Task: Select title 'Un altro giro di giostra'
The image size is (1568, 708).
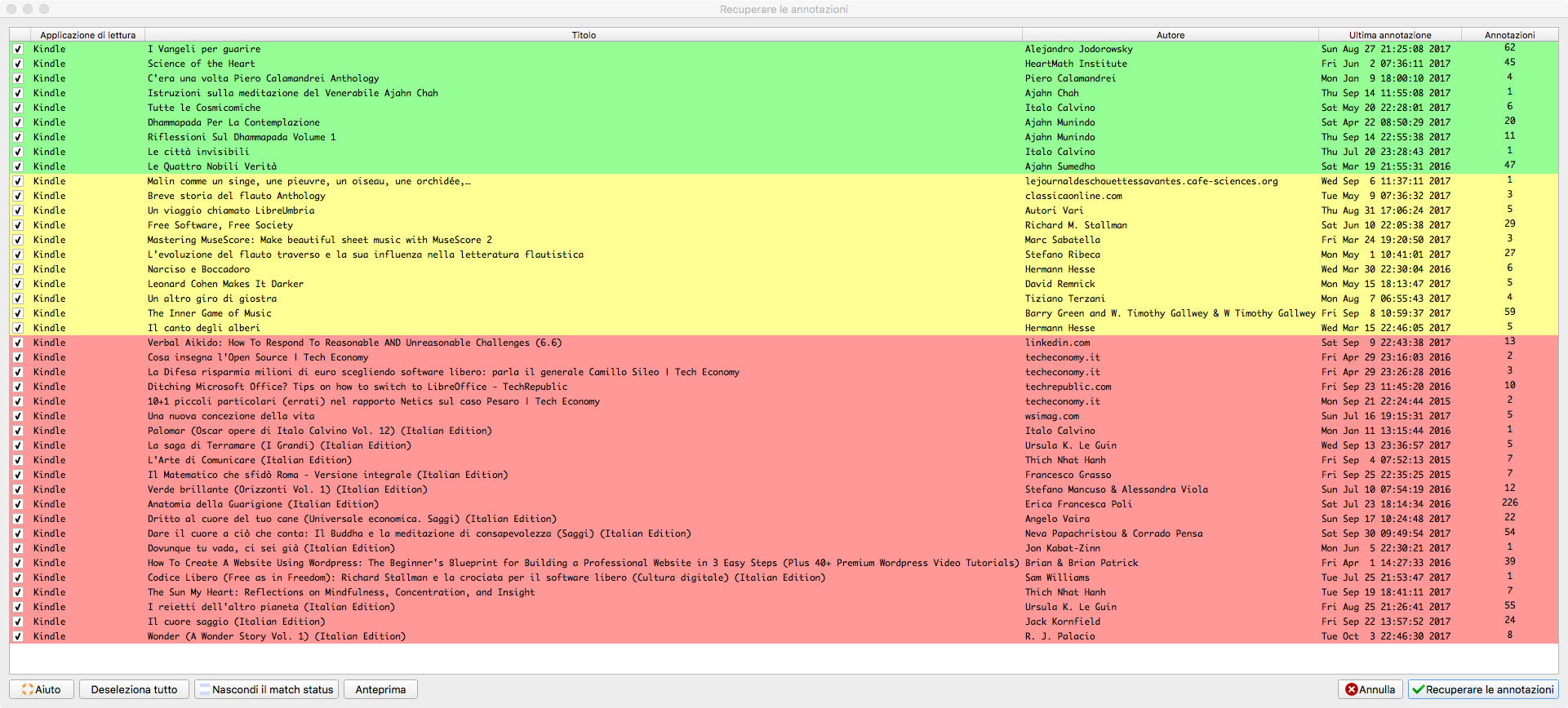Action: (212, 299)
